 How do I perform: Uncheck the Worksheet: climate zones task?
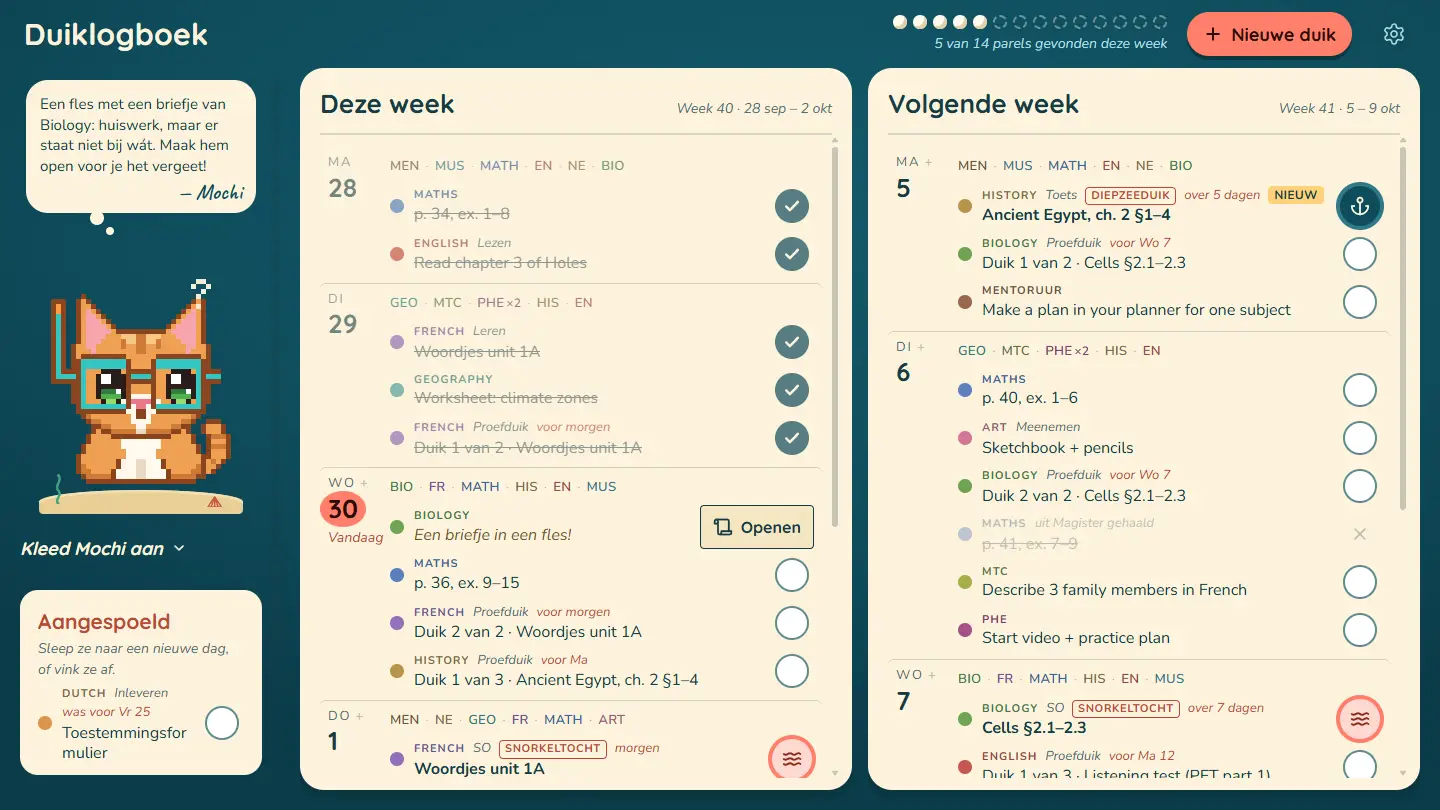[x=792, y=390]
